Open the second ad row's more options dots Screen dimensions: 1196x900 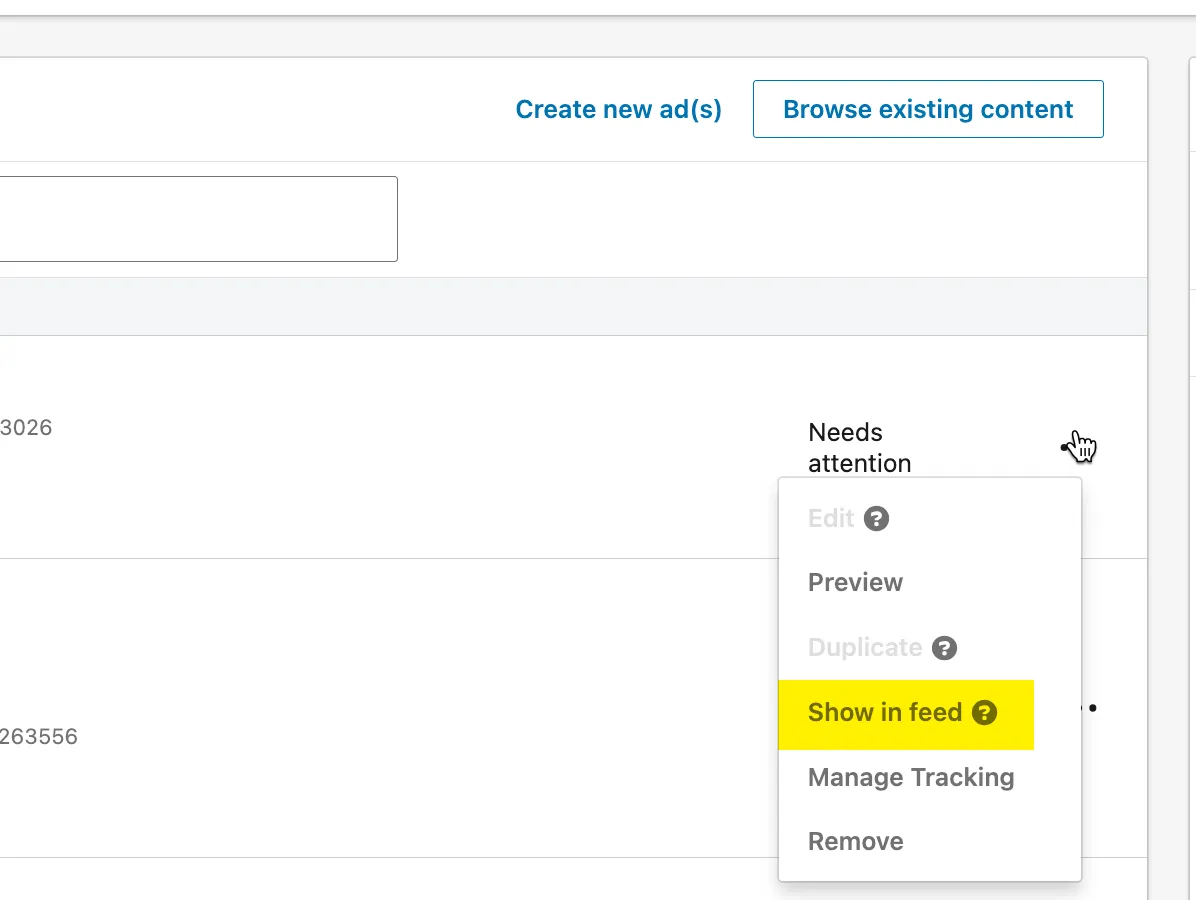[x=1090, y=708]
